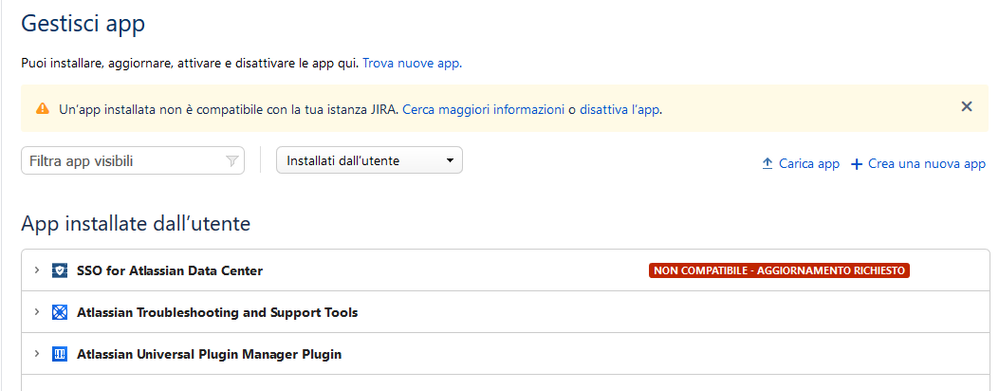Click the SSO for Atlassian Data Center app icon

point(59,271)
